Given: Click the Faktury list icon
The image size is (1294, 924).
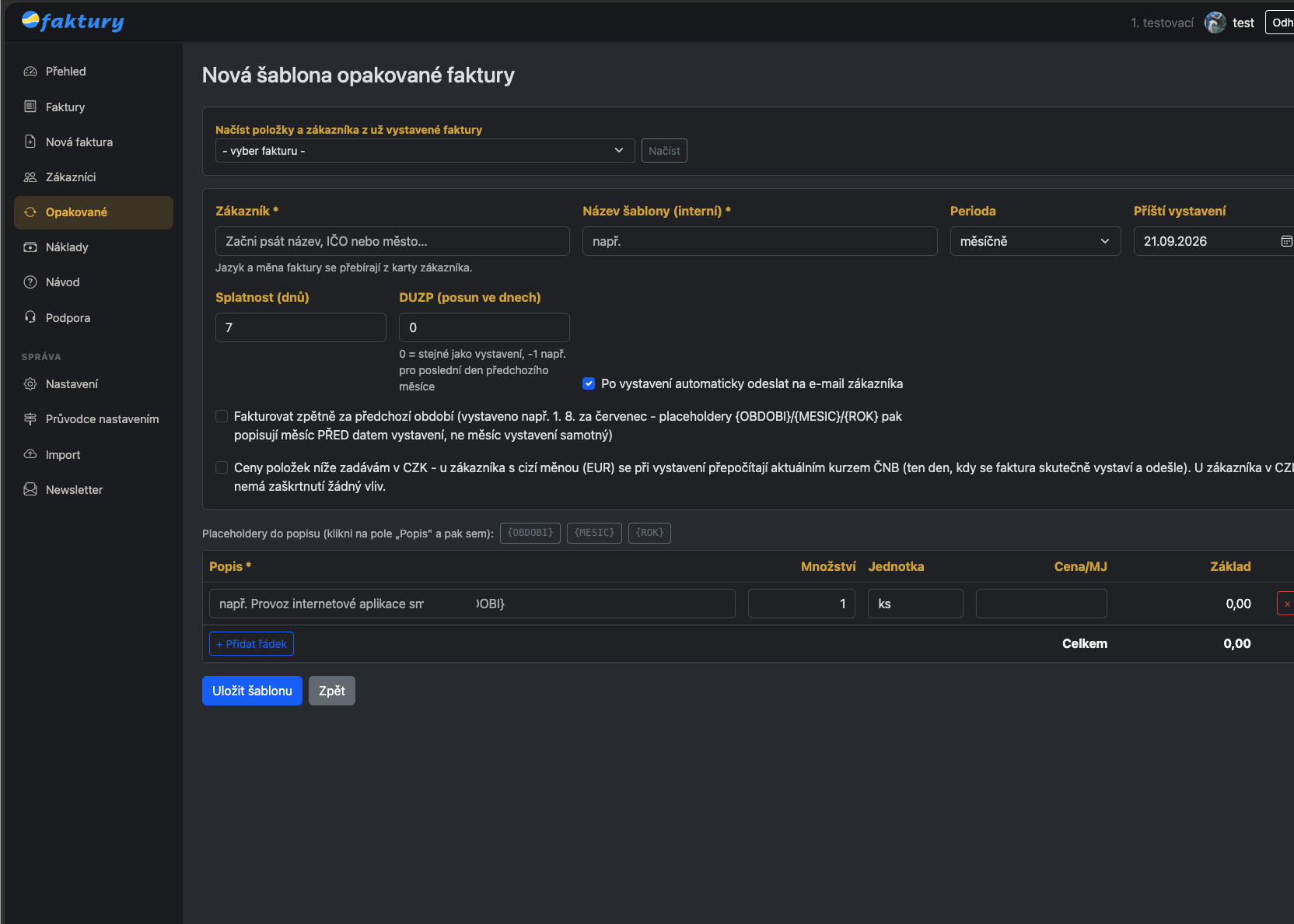Looking at the screenshot, I should coord(30,107).
